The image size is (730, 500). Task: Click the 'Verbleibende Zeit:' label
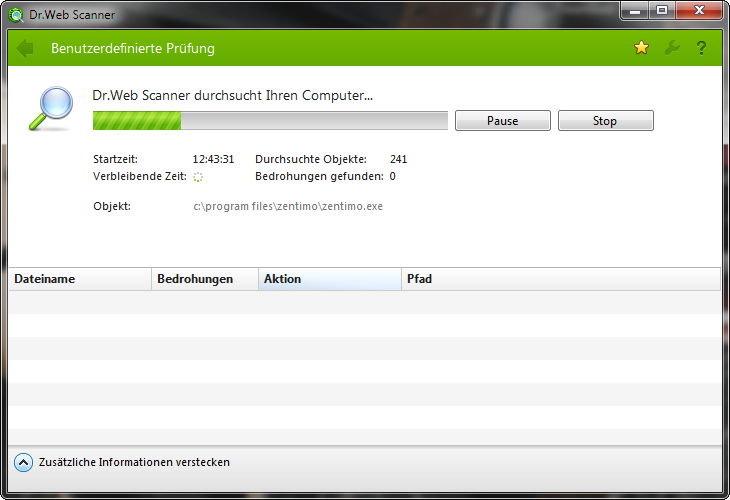click(140, 176)
